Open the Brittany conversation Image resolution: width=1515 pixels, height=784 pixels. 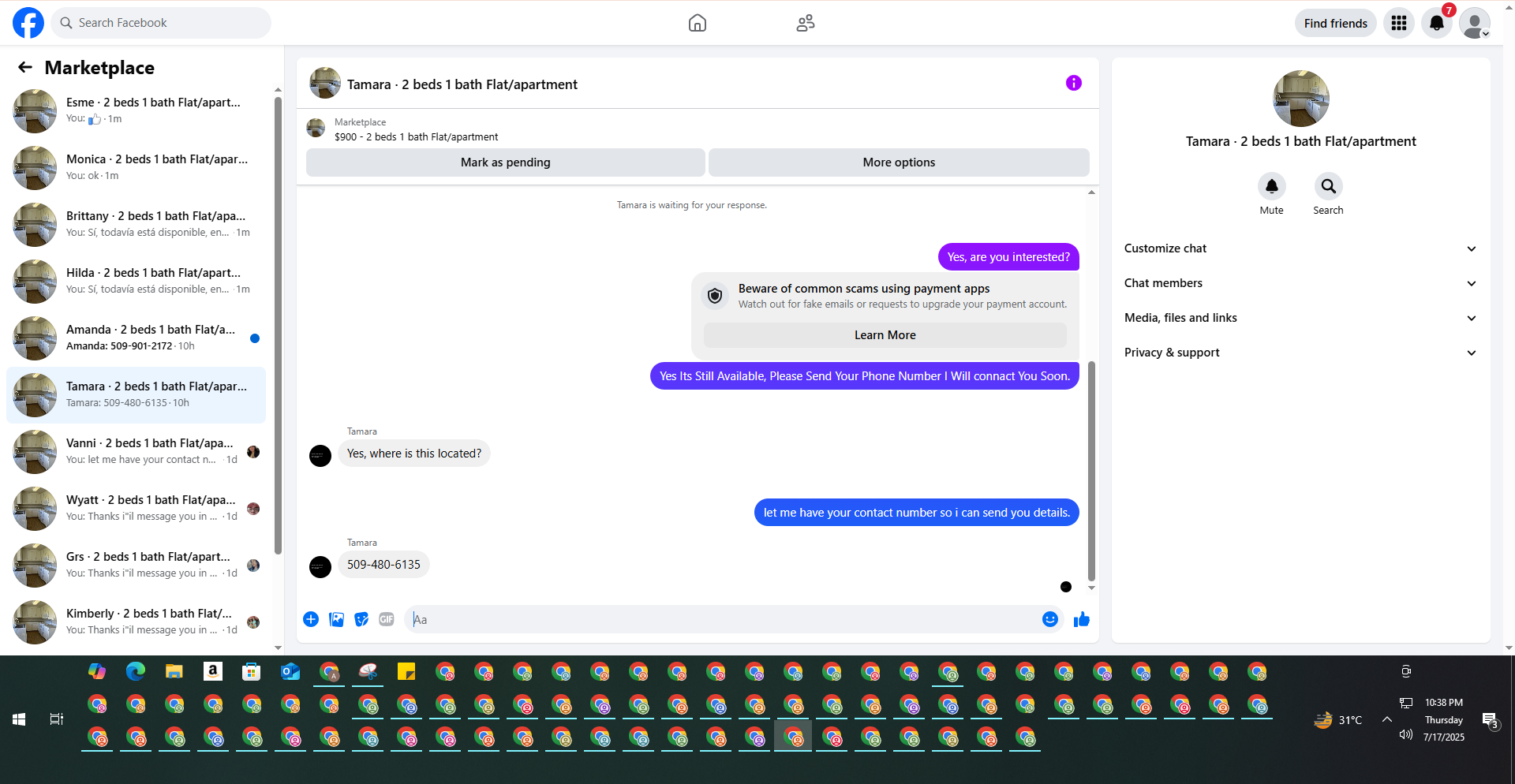137,225
